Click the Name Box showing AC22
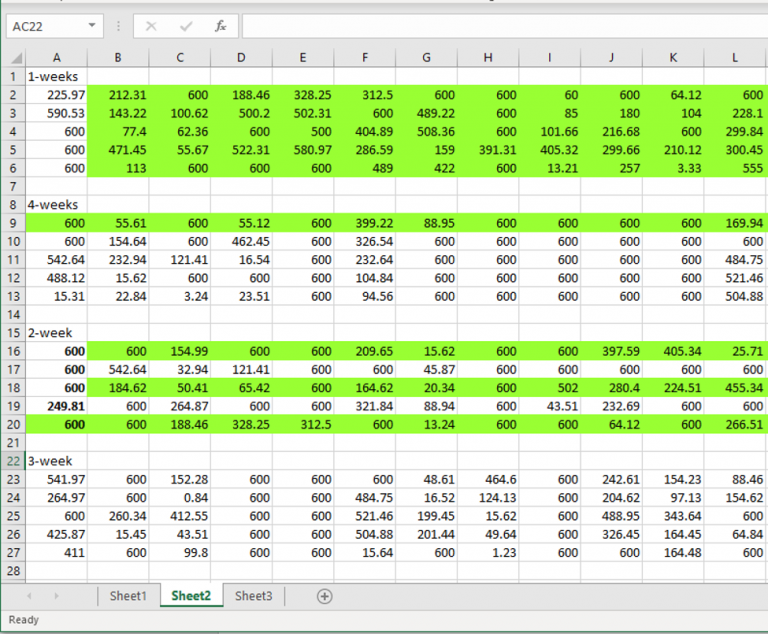The width and height of the screenshot is (768, 634). [45, 26]
